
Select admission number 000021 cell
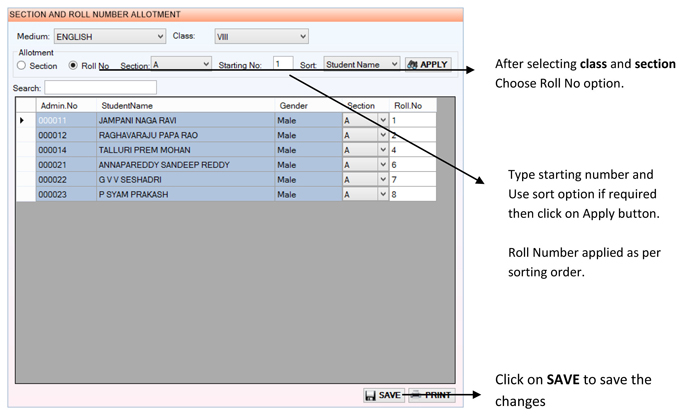[x=66, y=165]
